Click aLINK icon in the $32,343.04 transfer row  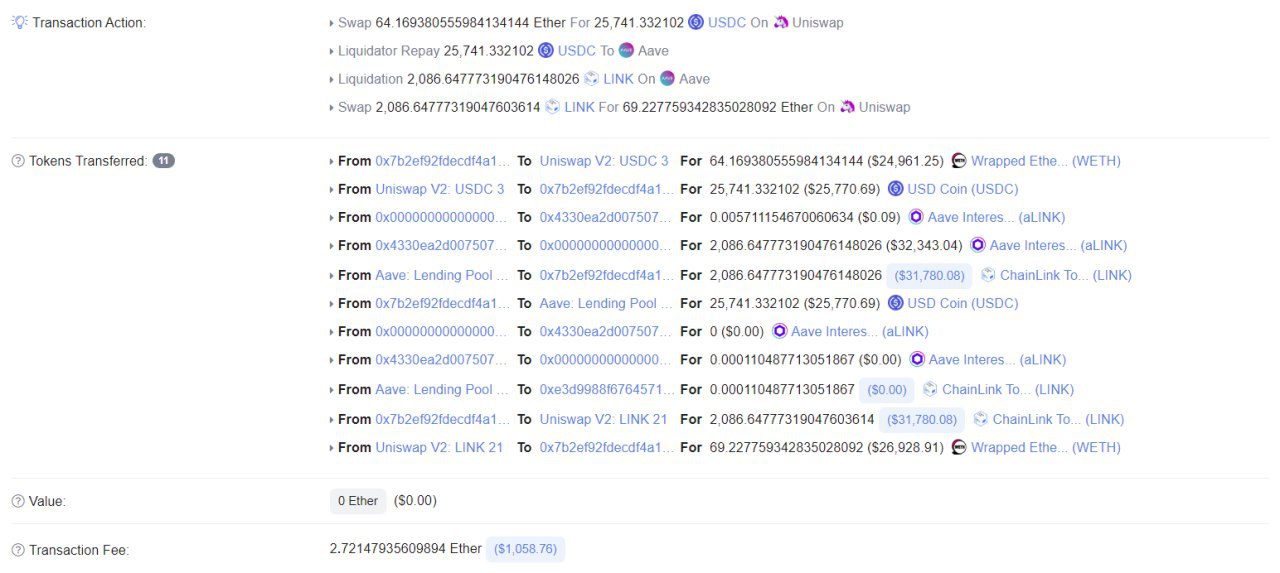click(978, 245)
